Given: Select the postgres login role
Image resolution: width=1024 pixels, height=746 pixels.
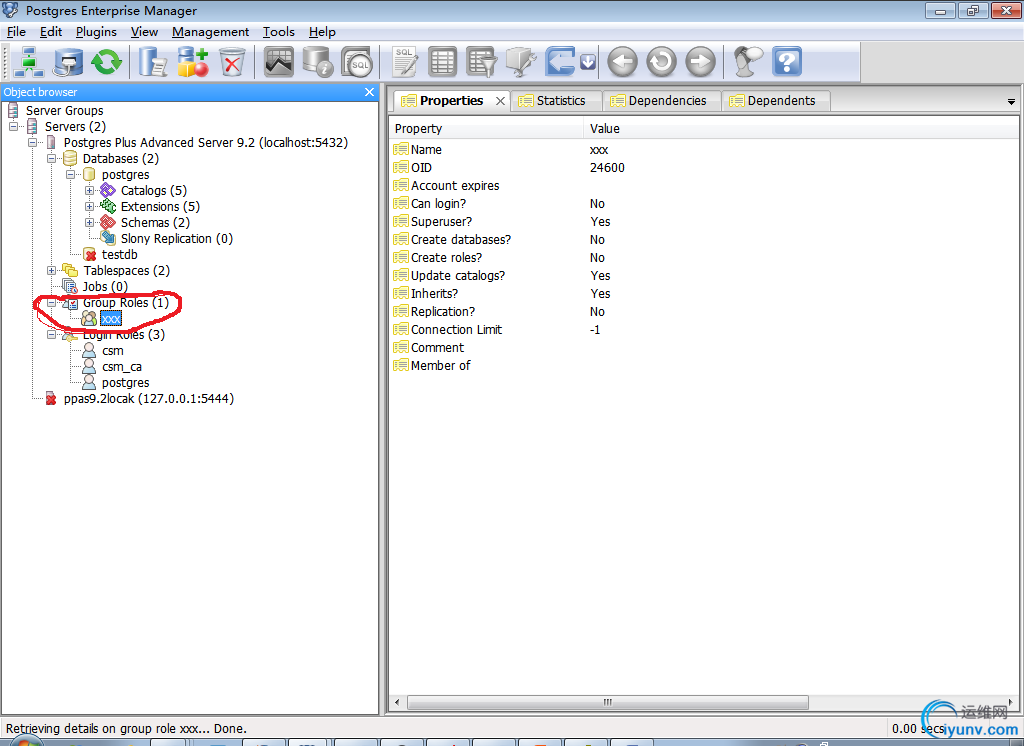Looking at the screenshot, I should pyautogui.click(x=125, y=383).
